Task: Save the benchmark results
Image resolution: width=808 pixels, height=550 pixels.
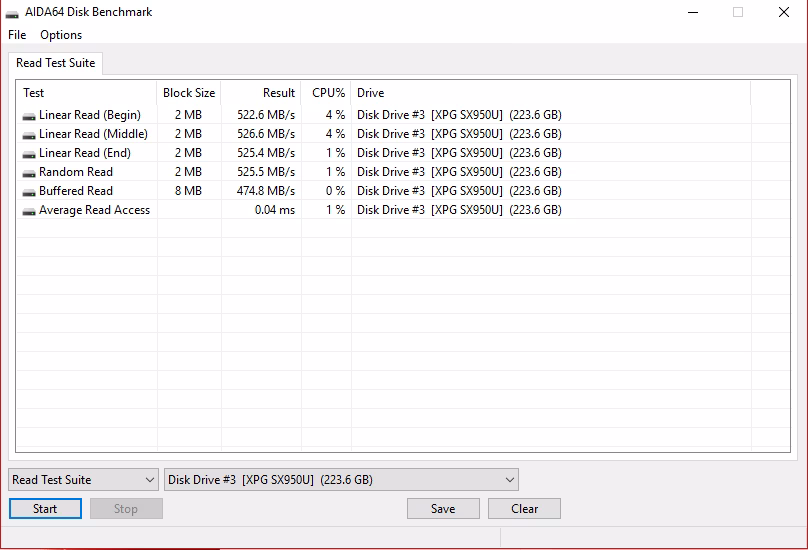Action: 443,509
